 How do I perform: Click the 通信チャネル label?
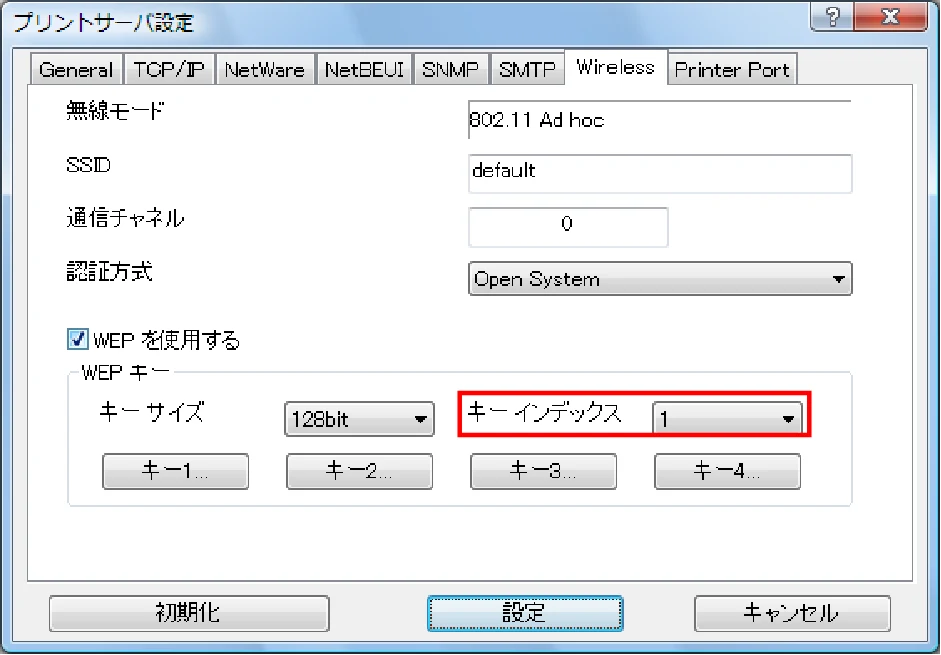(125, 218)
